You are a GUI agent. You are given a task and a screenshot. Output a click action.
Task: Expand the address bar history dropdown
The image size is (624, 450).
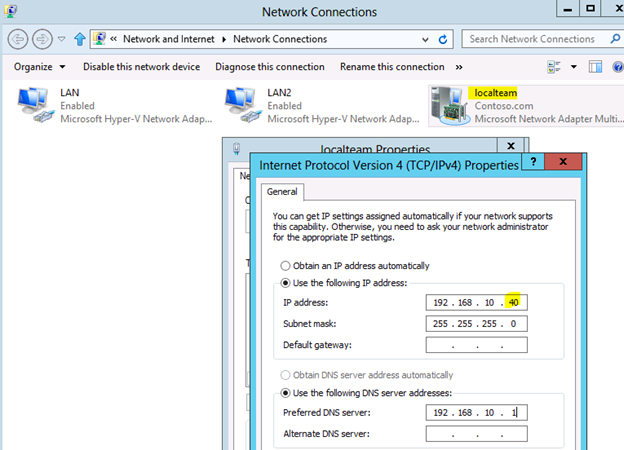(x=425, y=39)
